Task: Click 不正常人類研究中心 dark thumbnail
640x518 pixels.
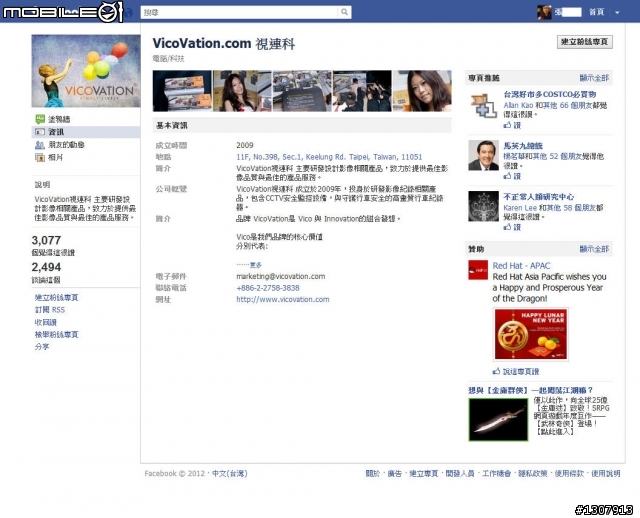Action: (483, 206)
